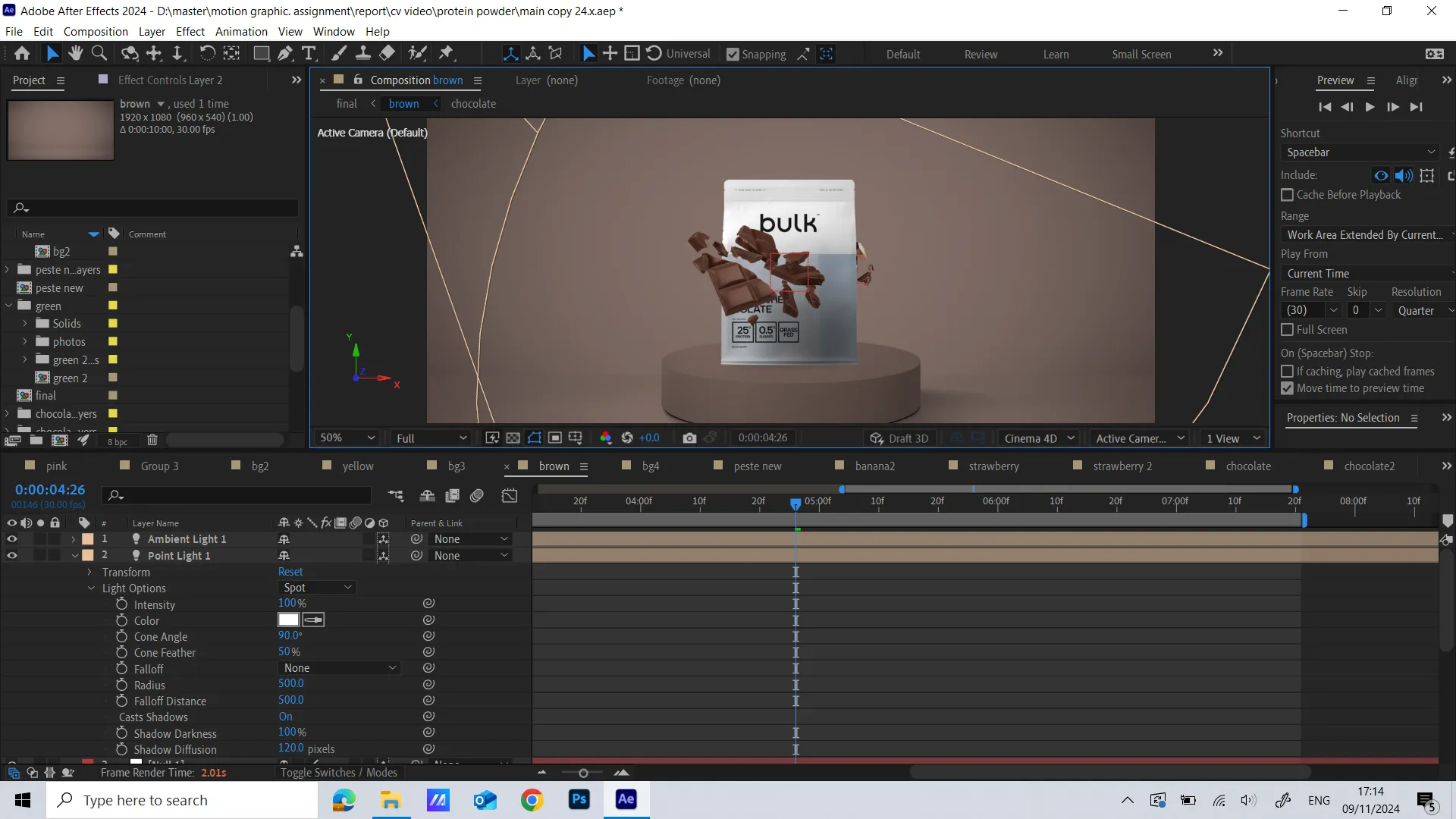Click the Motion Blur enable icon in timeline
The height and width of the screenshot is (819, 1456).
click(477, 496)
